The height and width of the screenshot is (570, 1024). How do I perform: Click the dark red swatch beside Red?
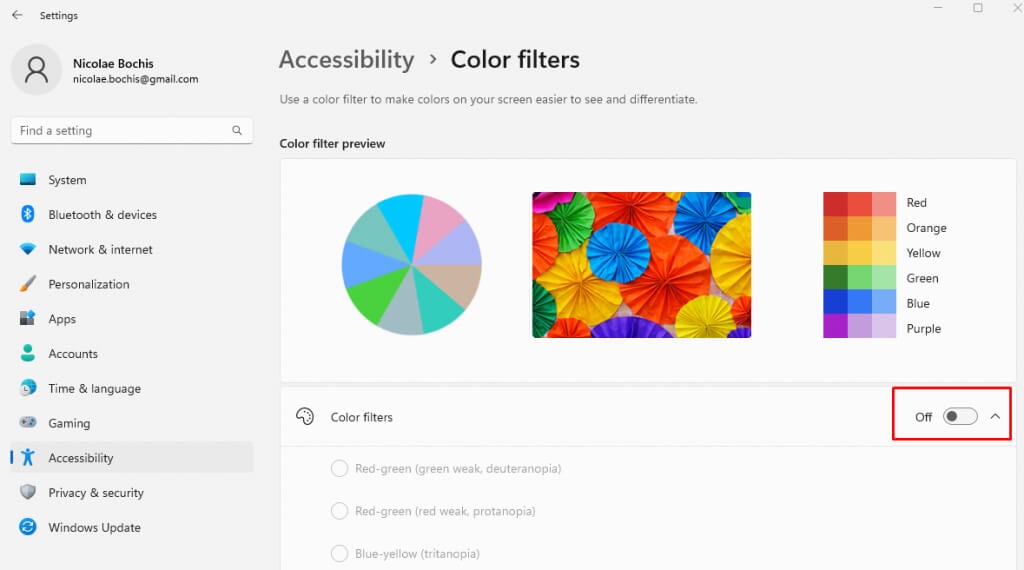835,203
